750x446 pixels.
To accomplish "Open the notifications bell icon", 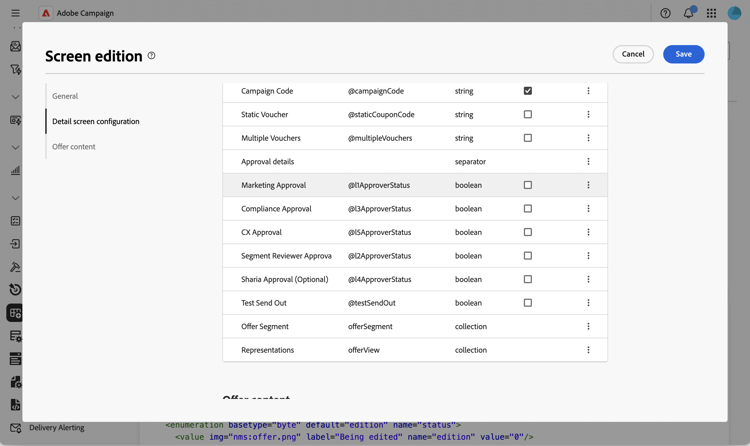I will click(x=689, y=13).
